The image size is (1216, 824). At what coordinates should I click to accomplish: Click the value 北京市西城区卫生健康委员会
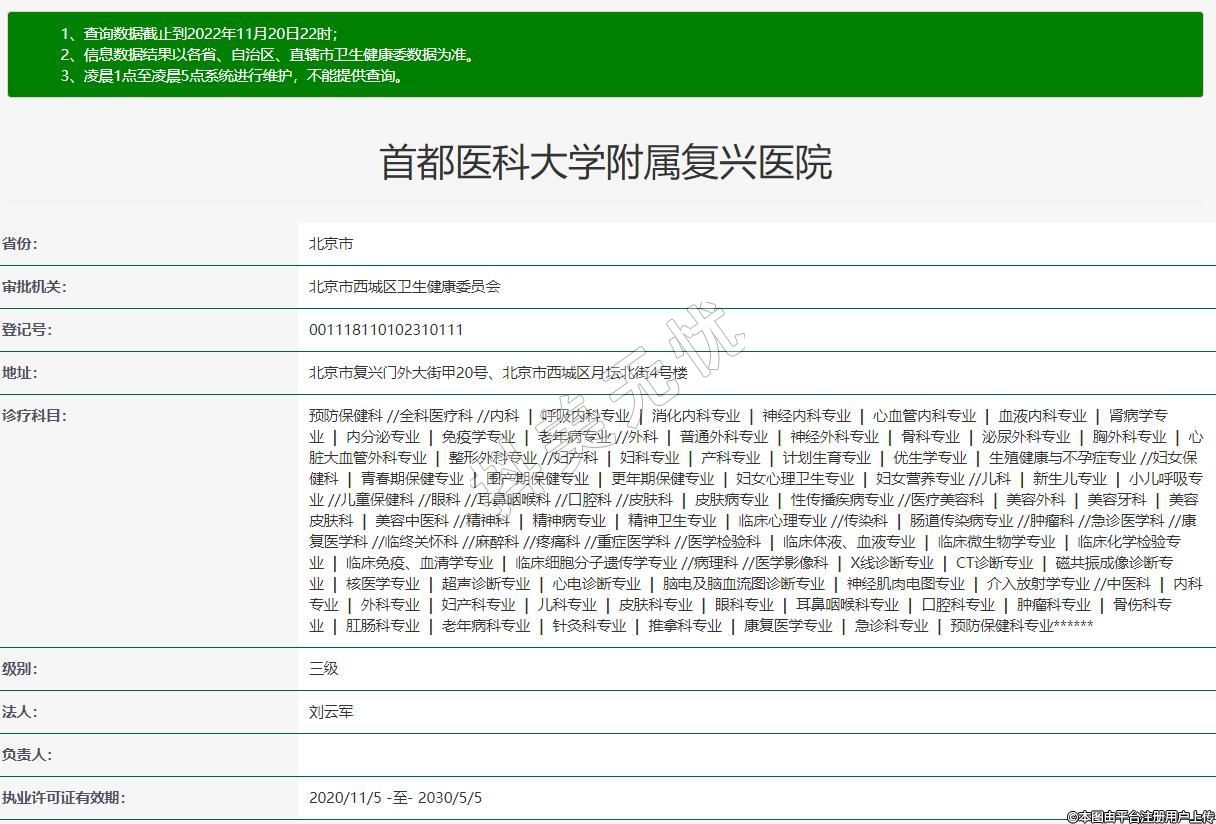point(404,287)
